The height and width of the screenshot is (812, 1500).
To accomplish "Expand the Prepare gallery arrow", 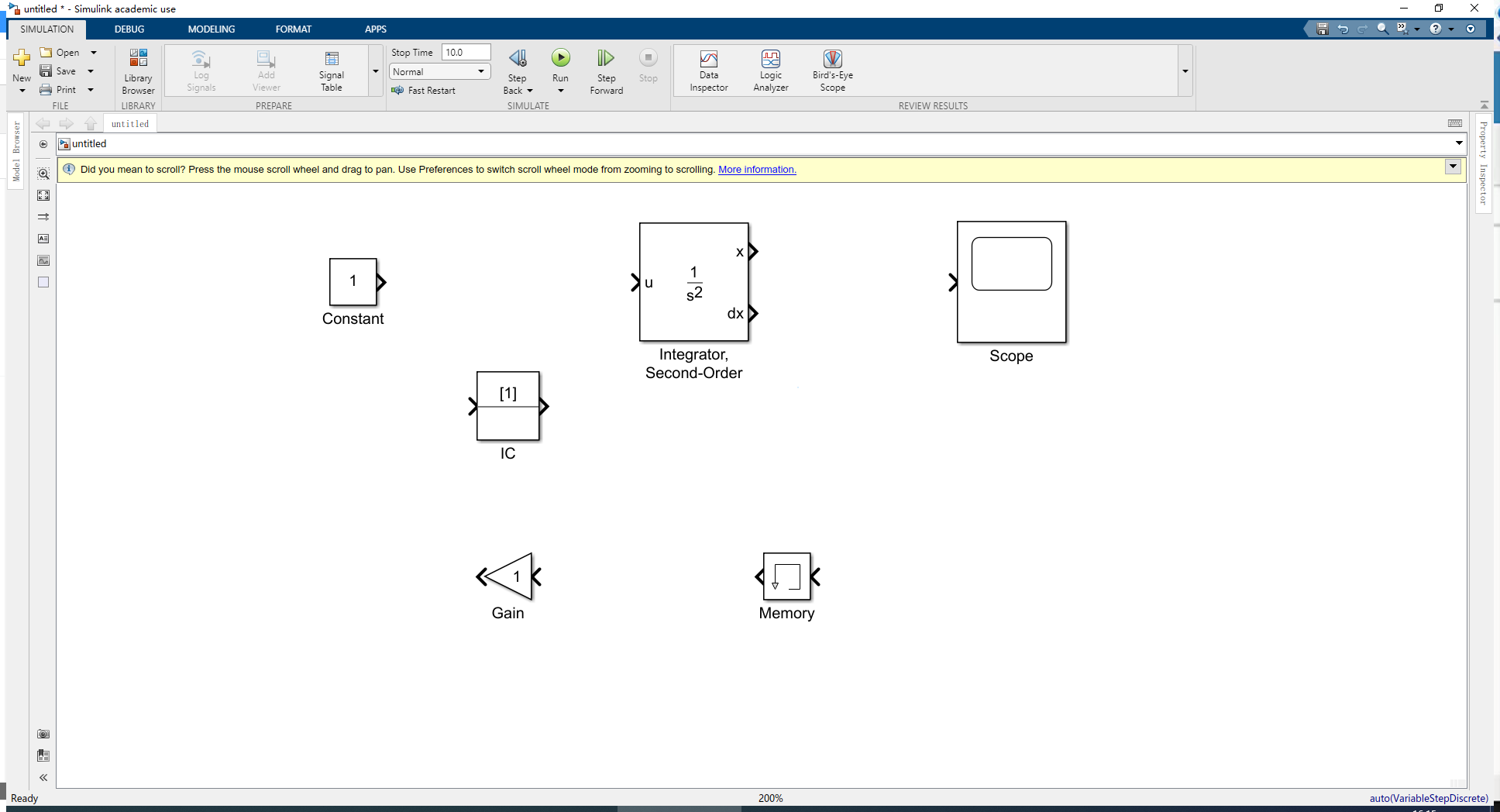I will pyautogui.click(x=376, y=71).
